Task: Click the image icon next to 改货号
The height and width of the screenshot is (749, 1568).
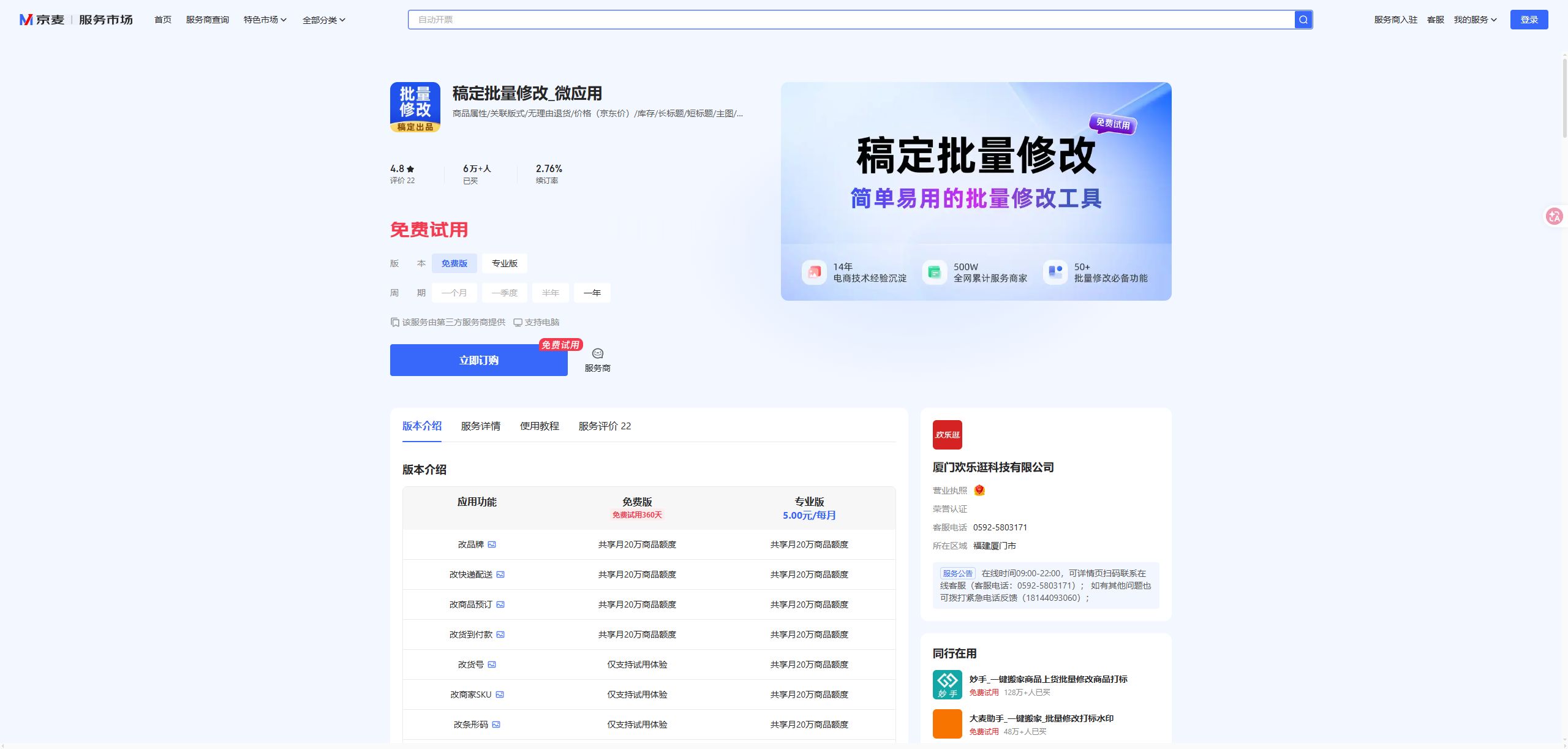Action: [492, 664]
